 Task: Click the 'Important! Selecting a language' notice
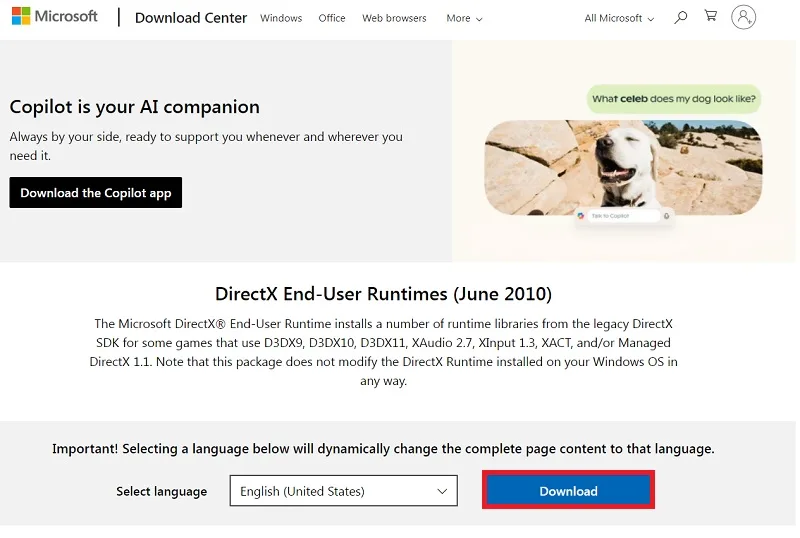coord(383,449)
